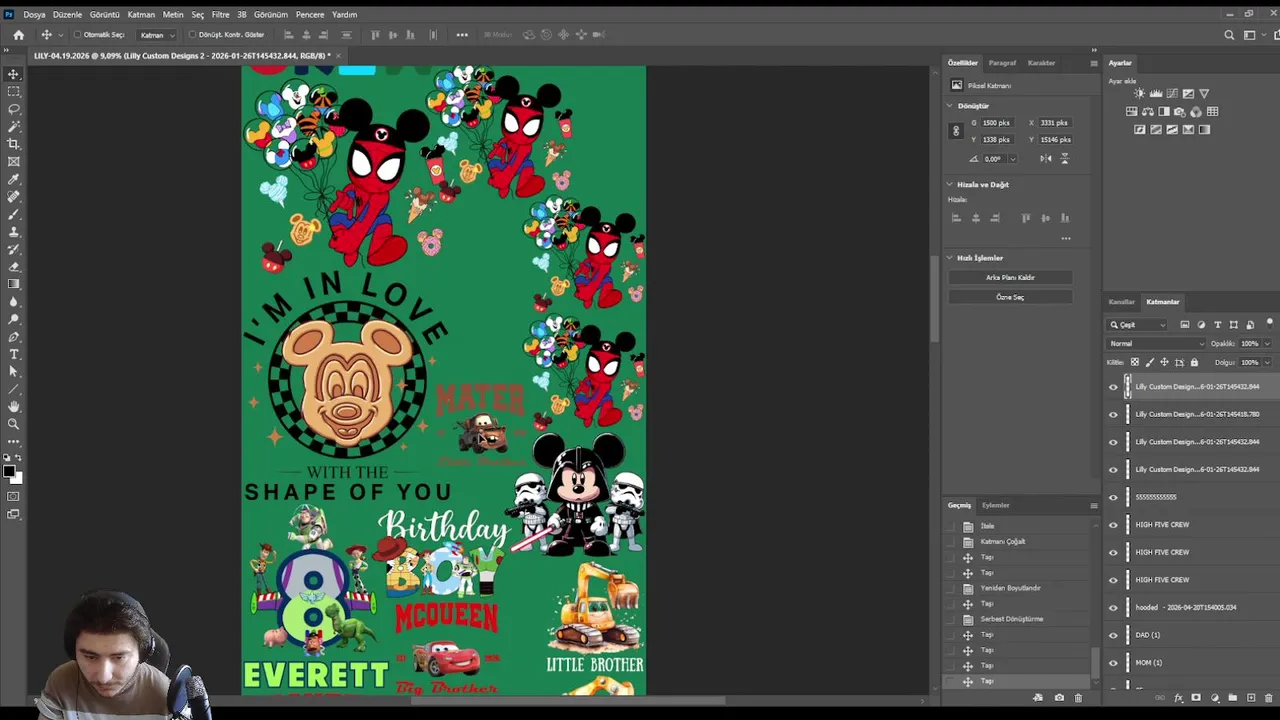Select the Rectangular Marquee tool

(x=14, y=91)
